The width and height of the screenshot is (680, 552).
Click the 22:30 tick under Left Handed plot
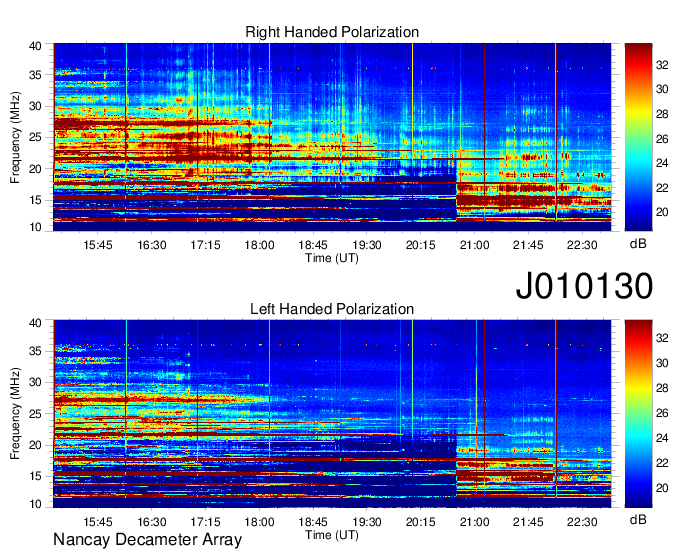pos(582,522)
